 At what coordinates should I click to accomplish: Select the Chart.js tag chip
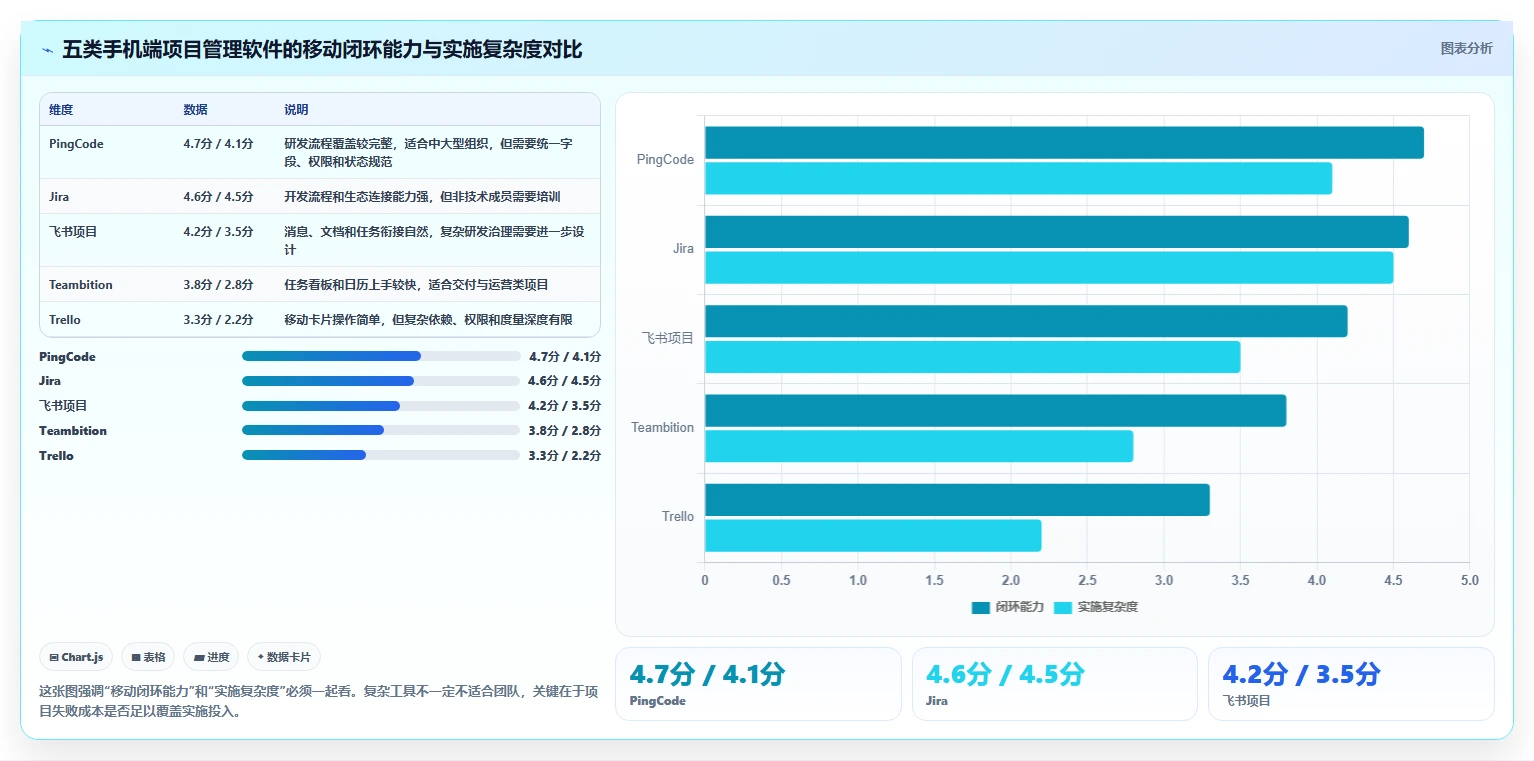coord(77,657)
